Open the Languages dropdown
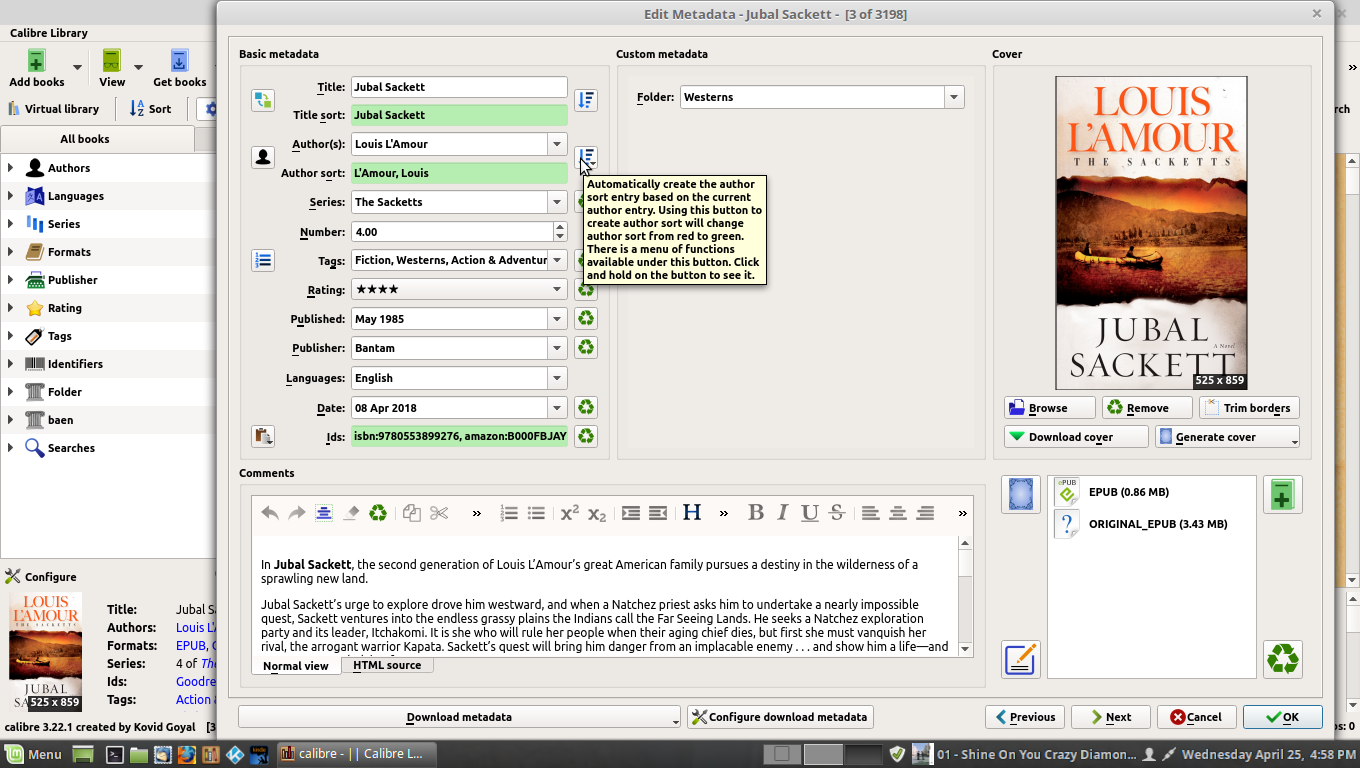1360x768 pixels. coord(557,378)
